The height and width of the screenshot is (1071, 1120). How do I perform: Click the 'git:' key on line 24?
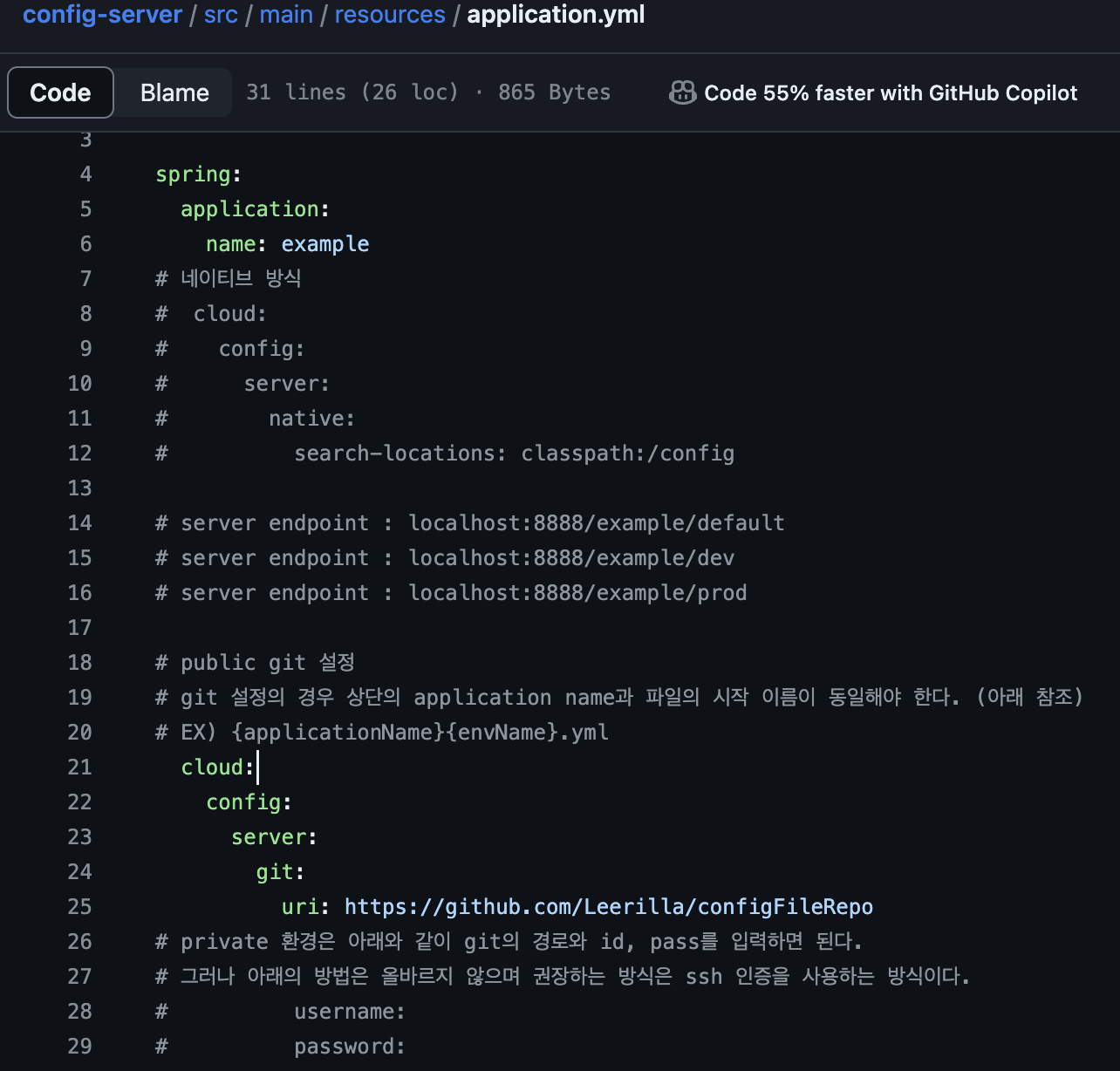(x=281, y=872)
